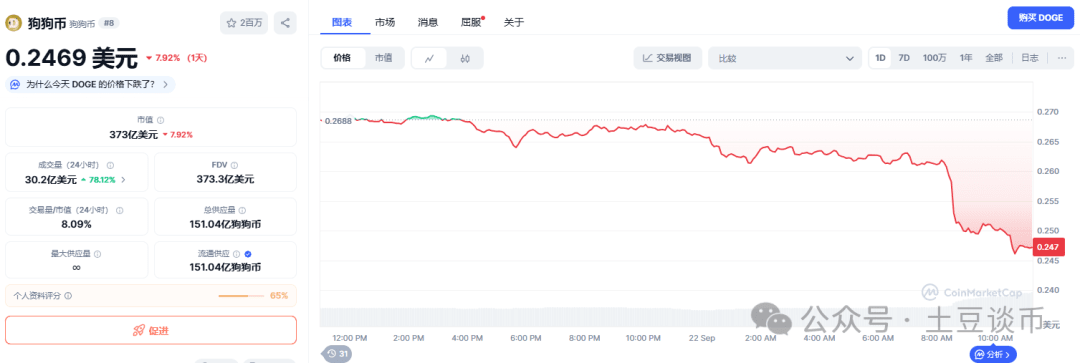Open the FDV info icon

click(234, 165)
